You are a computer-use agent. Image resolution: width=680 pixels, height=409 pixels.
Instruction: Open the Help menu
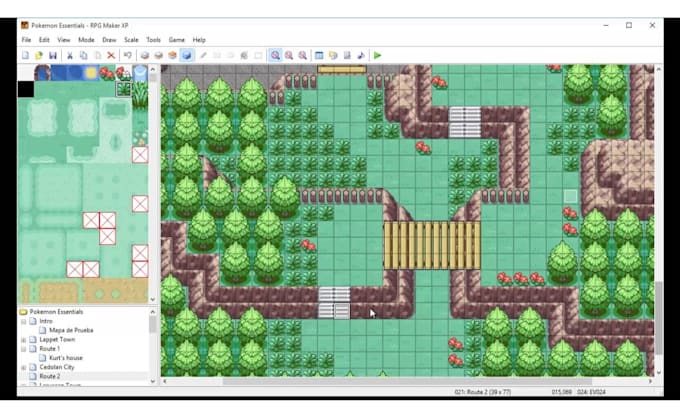[x=199, y=39]
